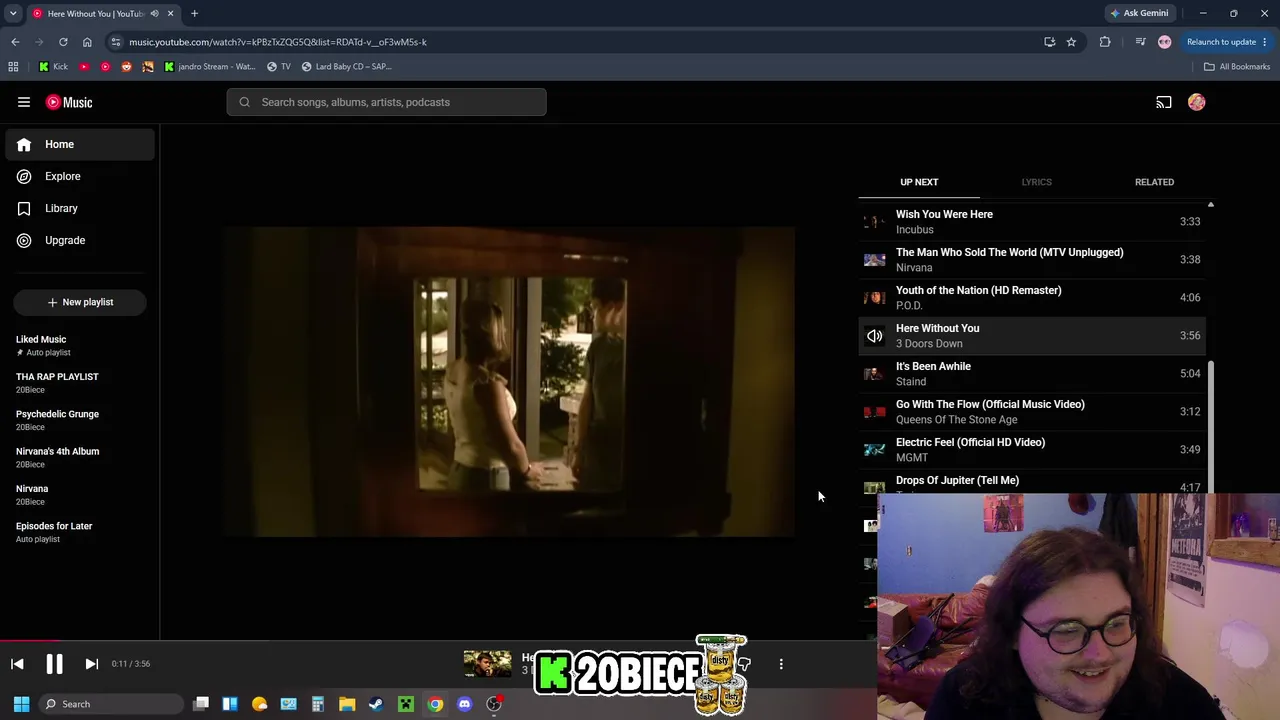The height and width of the screenshot is (720, 1280).
Task: Switch to the UP NEXT tab
Action: click(x=919, y=182)
